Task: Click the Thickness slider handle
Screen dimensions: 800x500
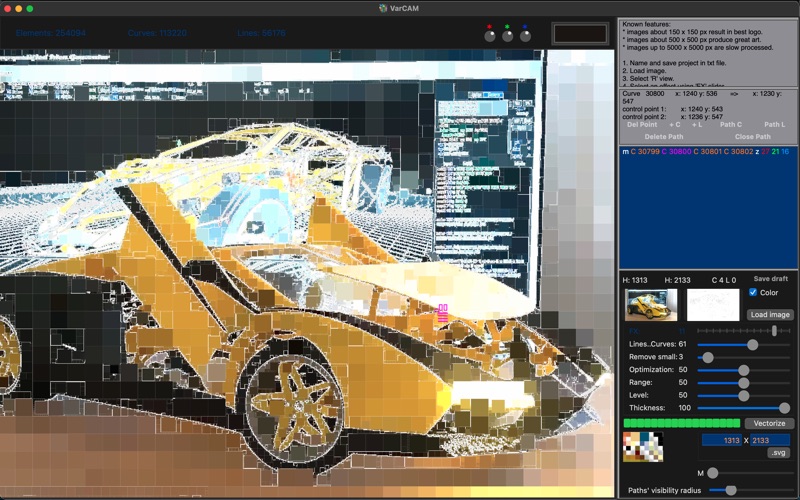Action: pyautogui.click(x=785, y=408)
